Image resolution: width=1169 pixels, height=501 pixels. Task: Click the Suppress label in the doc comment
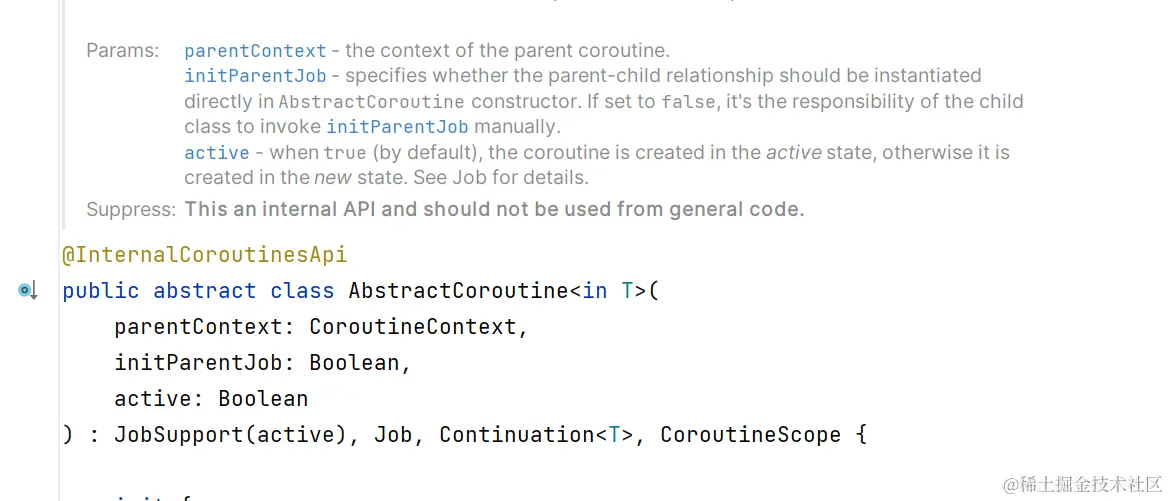131,209
